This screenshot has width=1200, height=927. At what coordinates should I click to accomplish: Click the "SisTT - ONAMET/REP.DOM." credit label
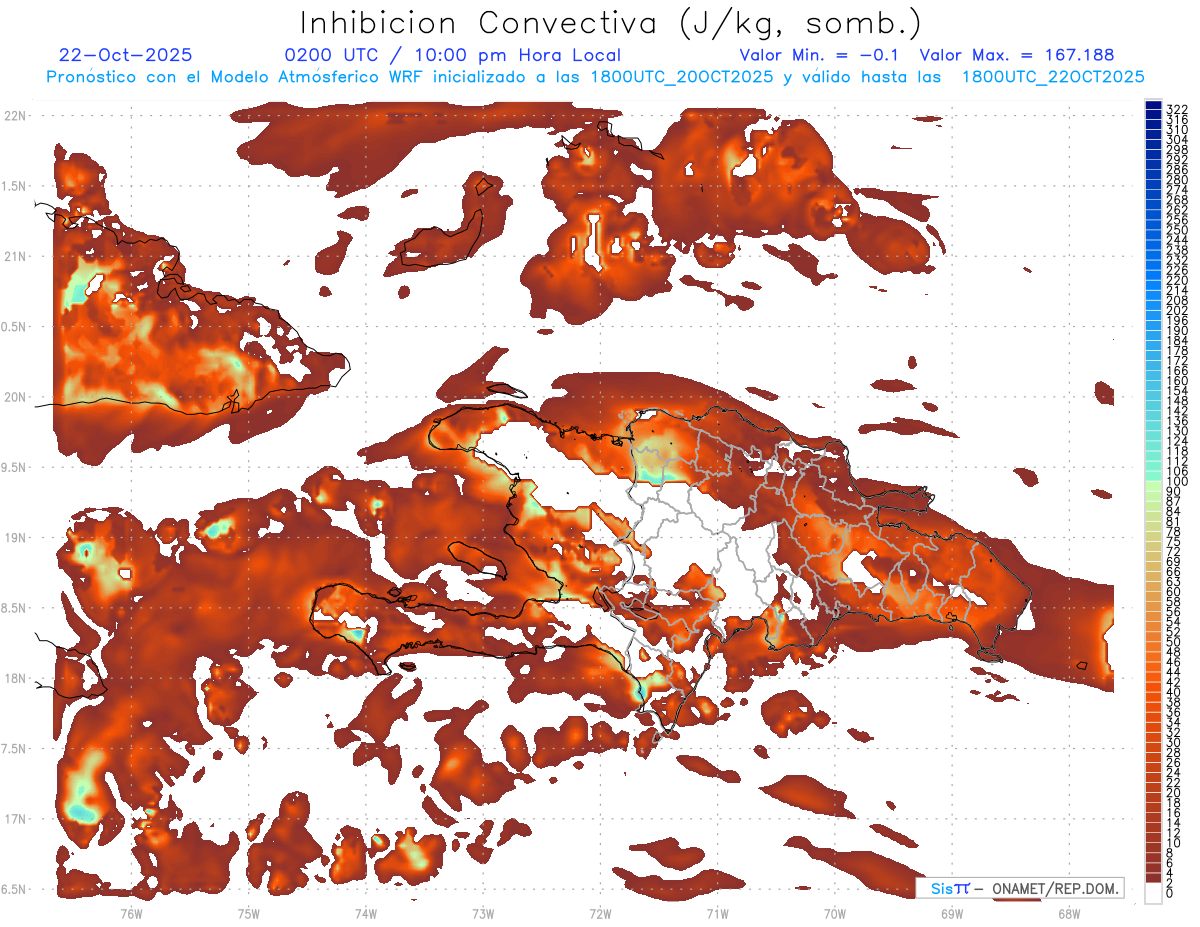pyautogui.click(x=1018, y=889)
